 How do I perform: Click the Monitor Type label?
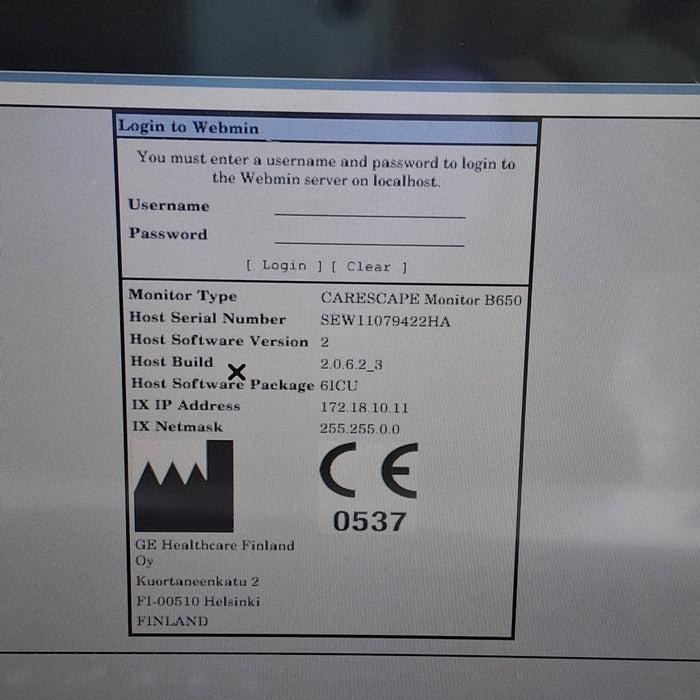coord(183,296)
